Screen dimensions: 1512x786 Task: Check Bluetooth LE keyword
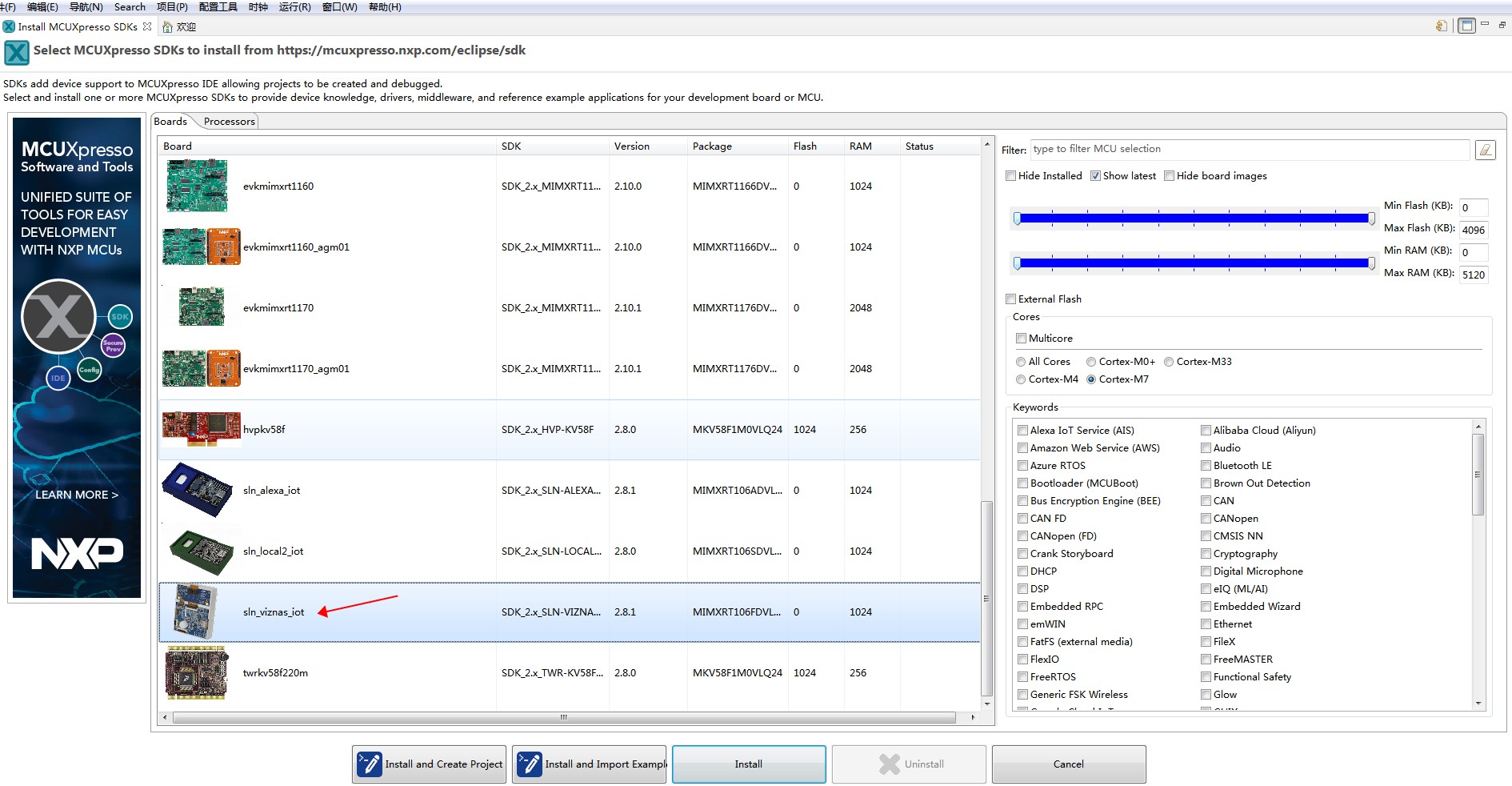coord(1206,466)
